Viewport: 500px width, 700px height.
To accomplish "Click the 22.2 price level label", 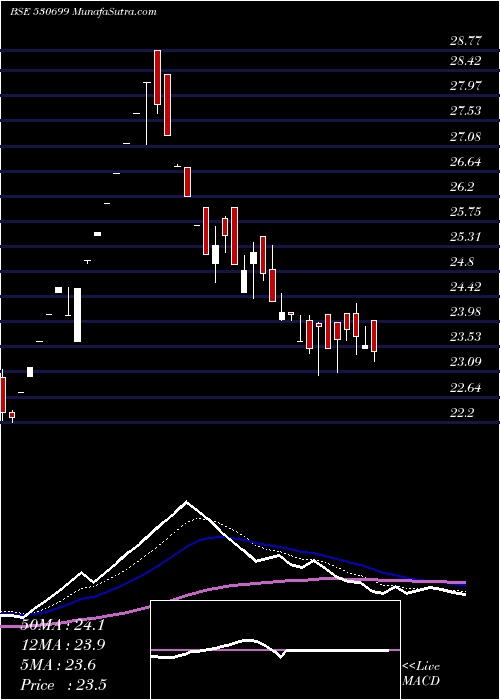I will coord(462,413).
